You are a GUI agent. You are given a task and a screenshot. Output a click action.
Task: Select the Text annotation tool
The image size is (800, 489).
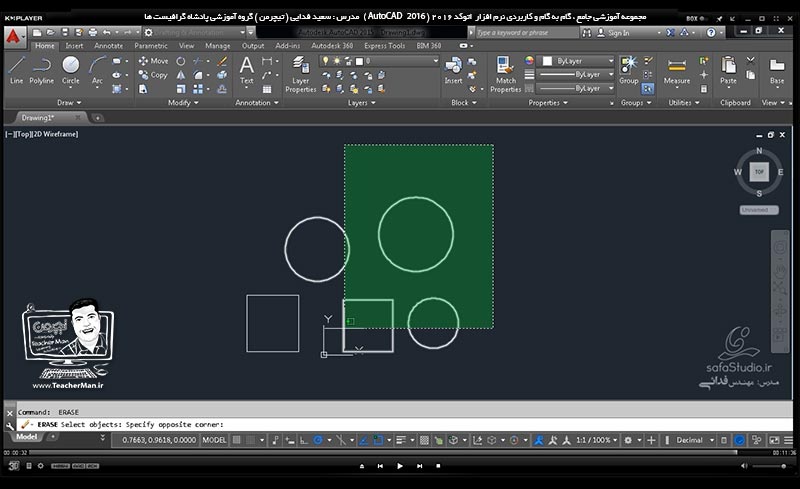(246, 70)
